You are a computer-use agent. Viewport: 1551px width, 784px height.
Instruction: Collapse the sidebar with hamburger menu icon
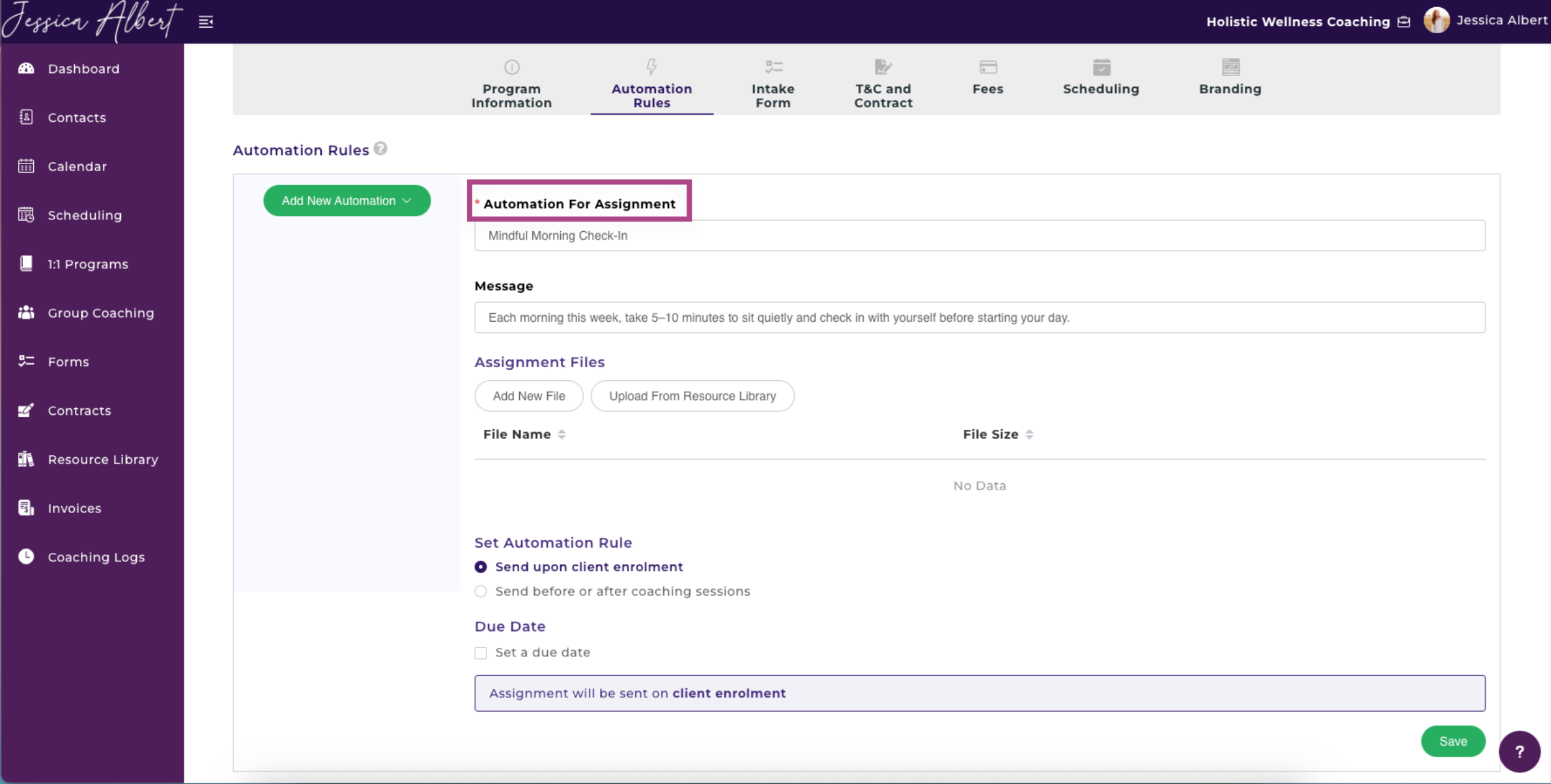(x=206, y=22)
